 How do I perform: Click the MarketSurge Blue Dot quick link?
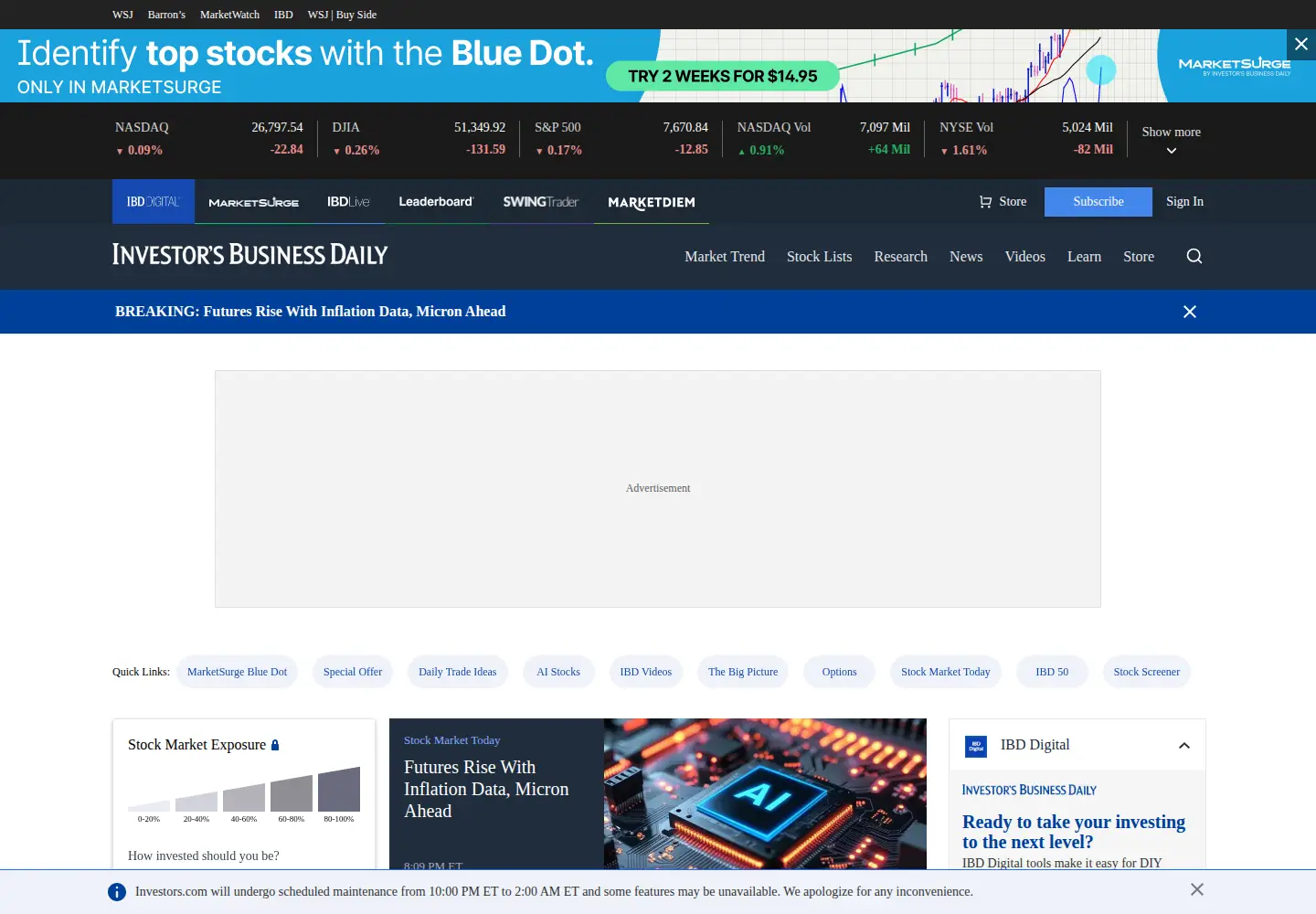(237, 672)
